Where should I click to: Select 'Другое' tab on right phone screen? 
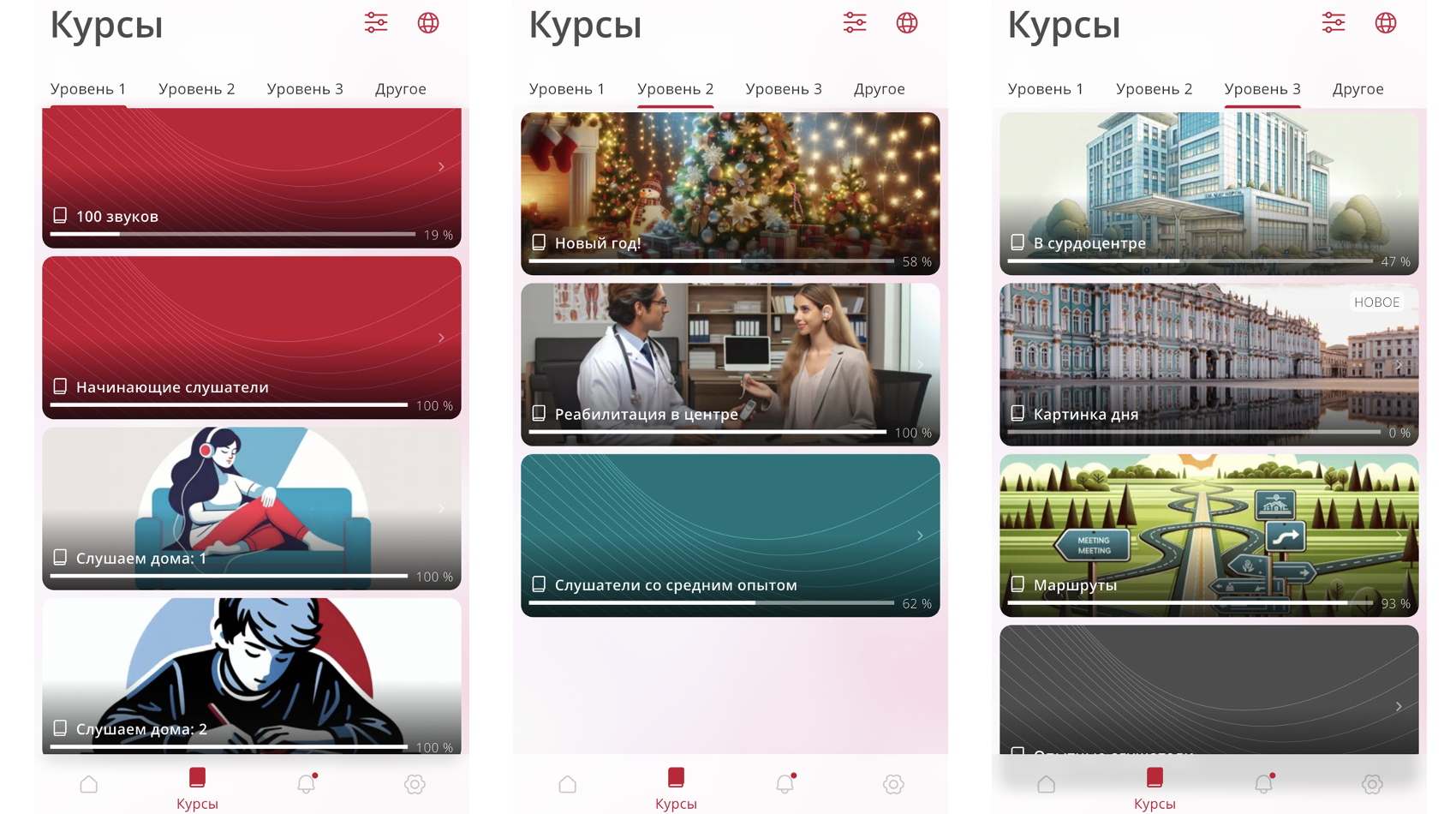1358,89
